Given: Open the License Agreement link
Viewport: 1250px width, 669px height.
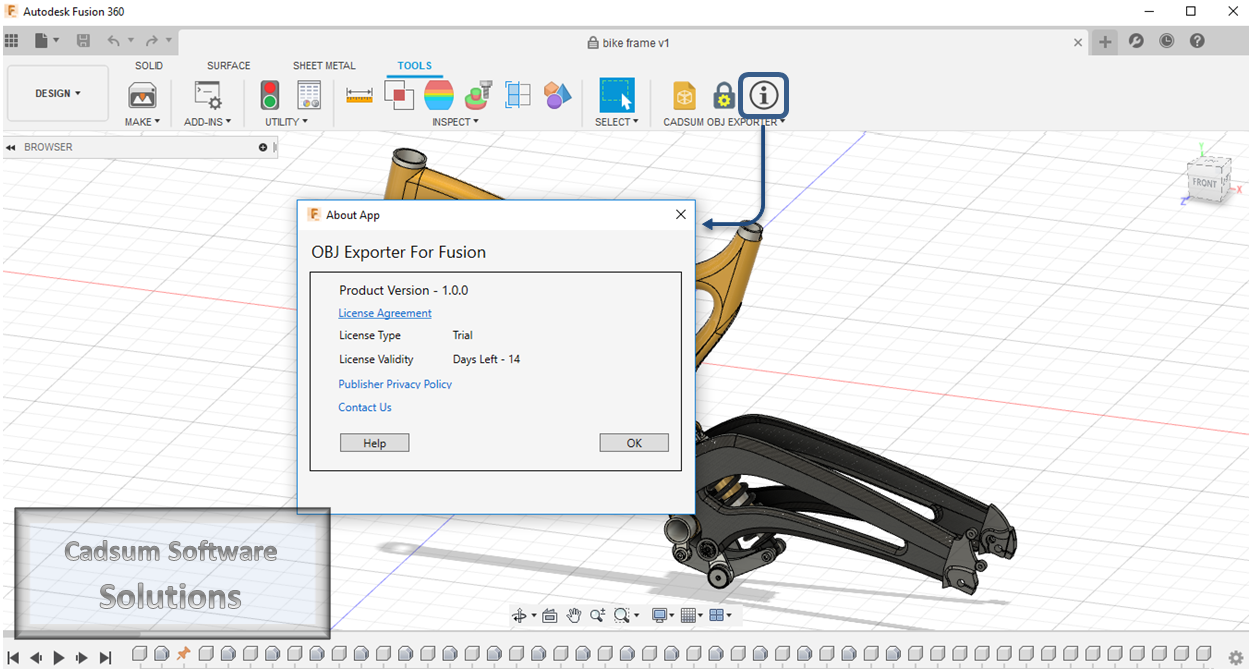Looking at the screenshot, I should pos(384,312).
